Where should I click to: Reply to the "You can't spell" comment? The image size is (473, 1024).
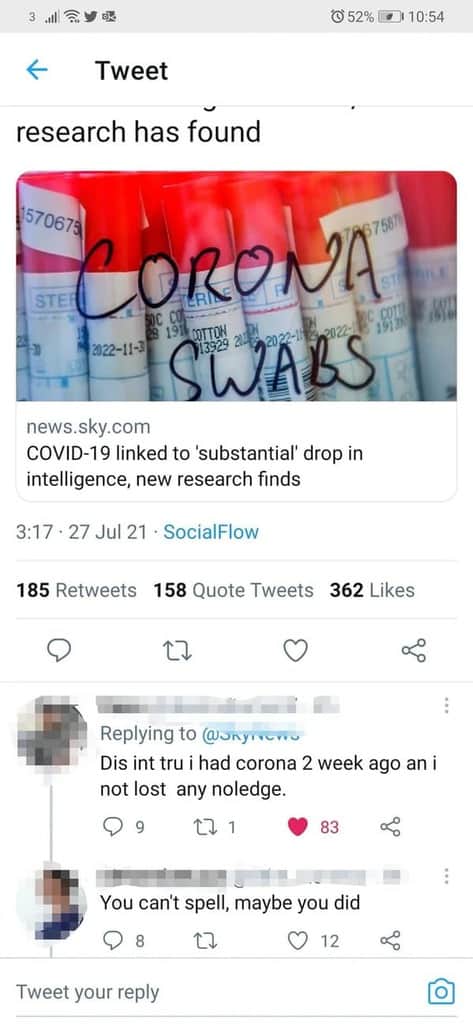pos(113,940)
